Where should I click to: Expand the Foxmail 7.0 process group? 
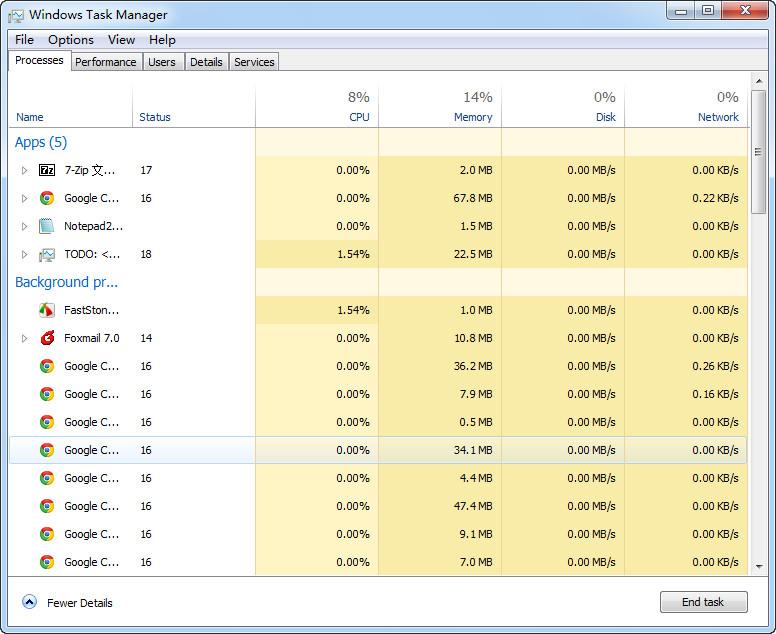click(24, 339)
